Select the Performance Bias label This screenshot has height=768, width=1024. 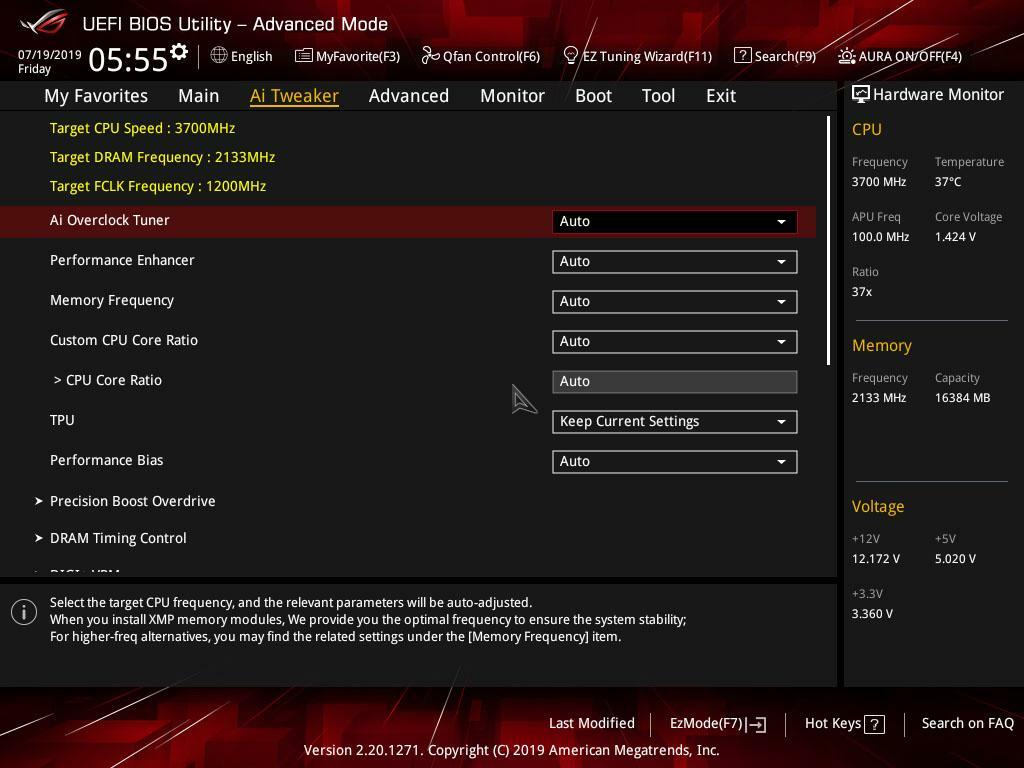106,460
